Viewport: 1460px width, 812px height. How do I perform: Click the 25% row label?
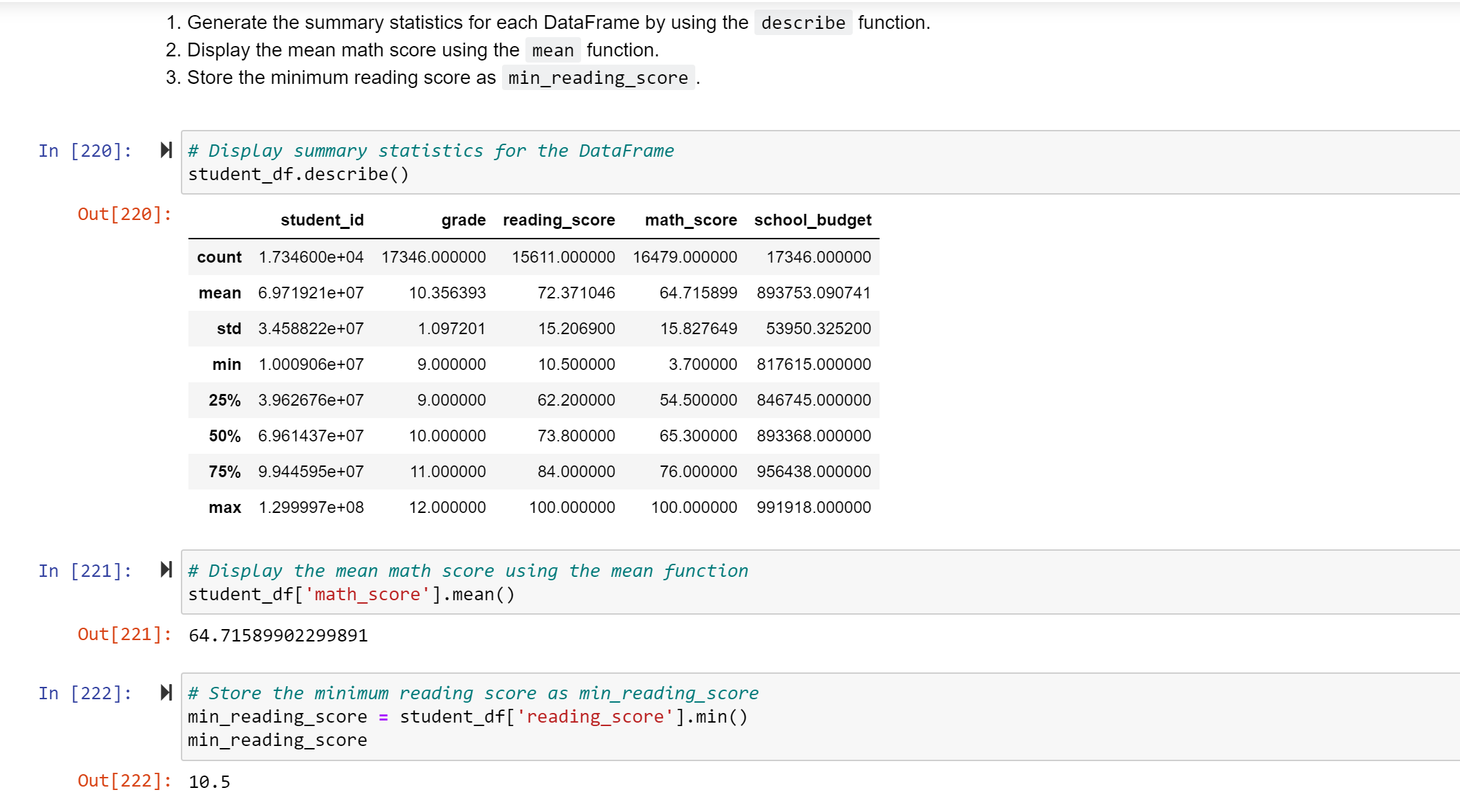coord(224,400)
